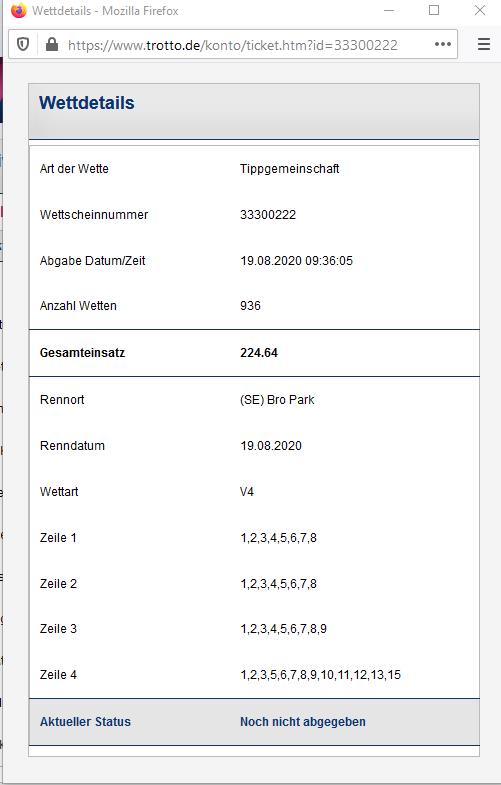Click the Gesamteinsatz amount 224.64
501x785 pixels.
point(259,353)
